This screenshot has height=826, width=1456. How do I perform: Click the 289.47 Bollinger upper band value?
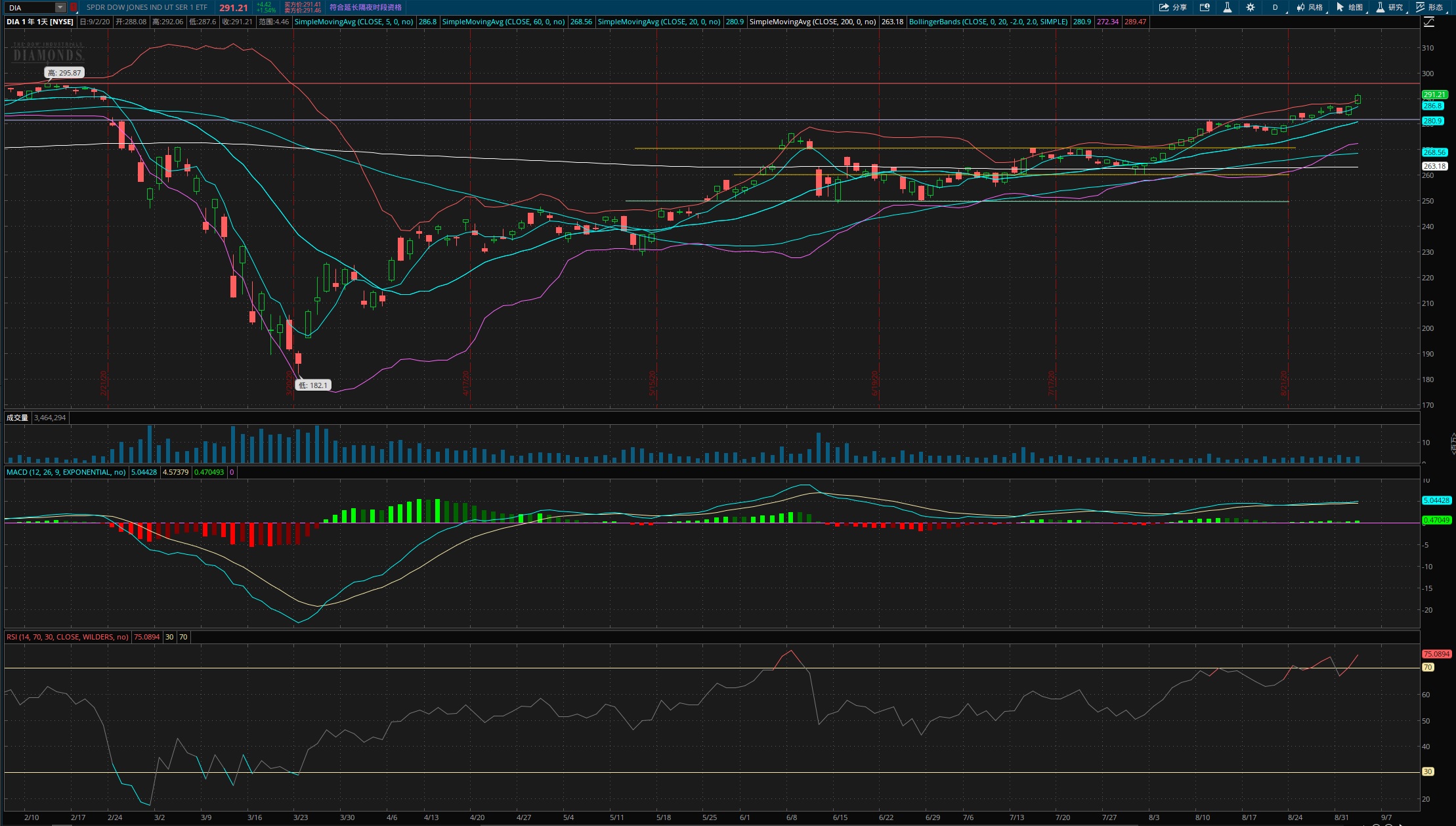1135,22
